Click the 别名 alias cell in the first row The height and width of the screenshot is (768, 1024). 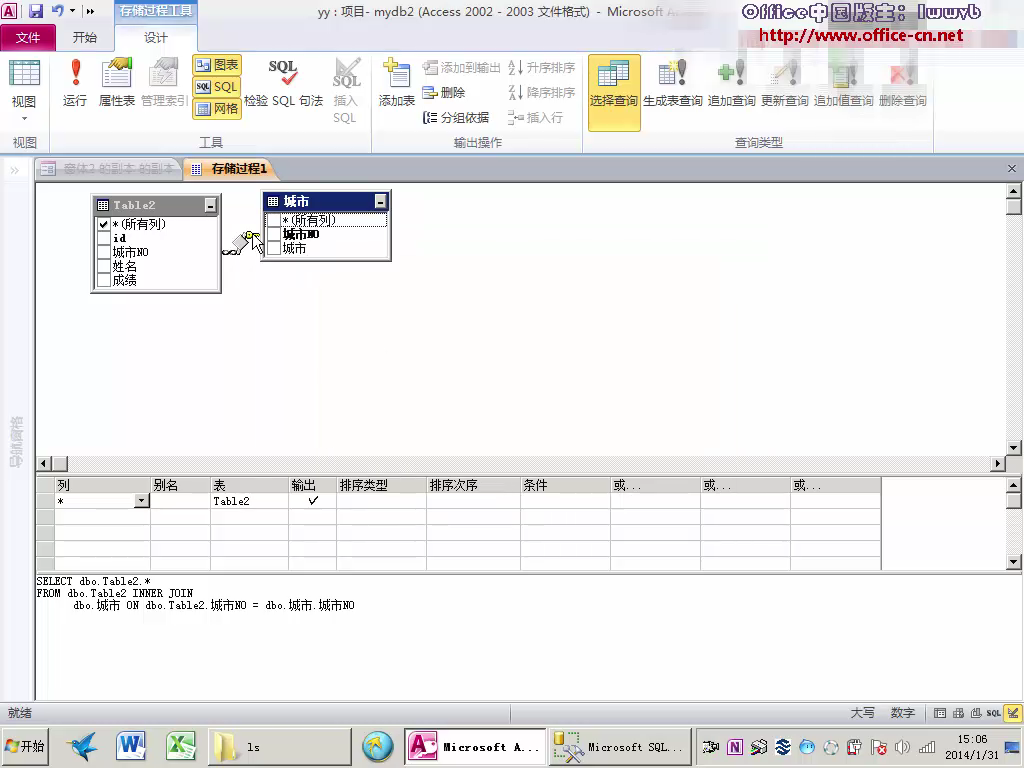point(180,501)
